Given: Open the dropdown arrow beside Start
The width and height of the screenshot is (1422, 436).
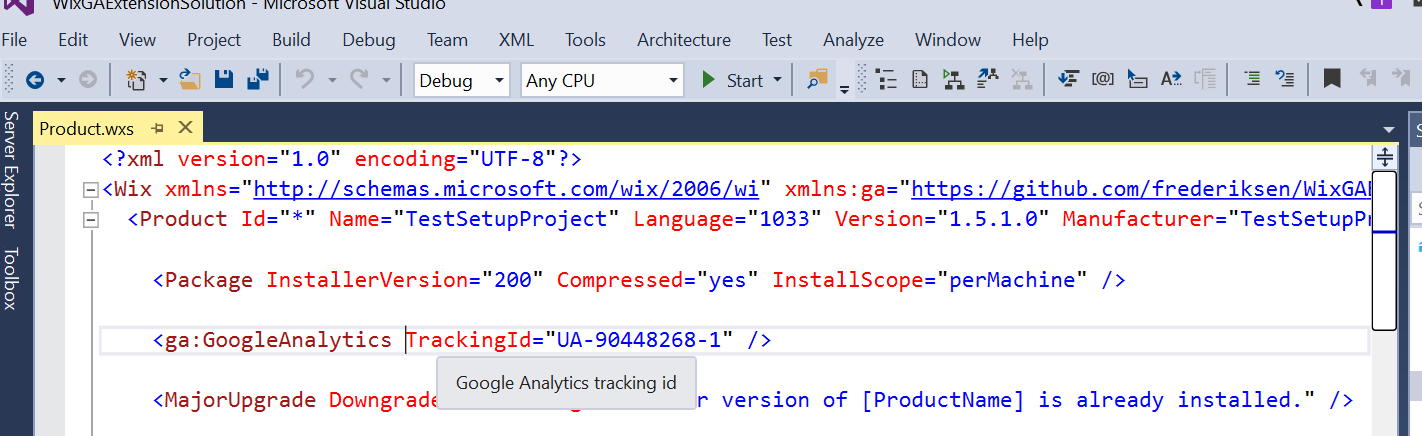Looking at the screenshot, I should [777, 81].
